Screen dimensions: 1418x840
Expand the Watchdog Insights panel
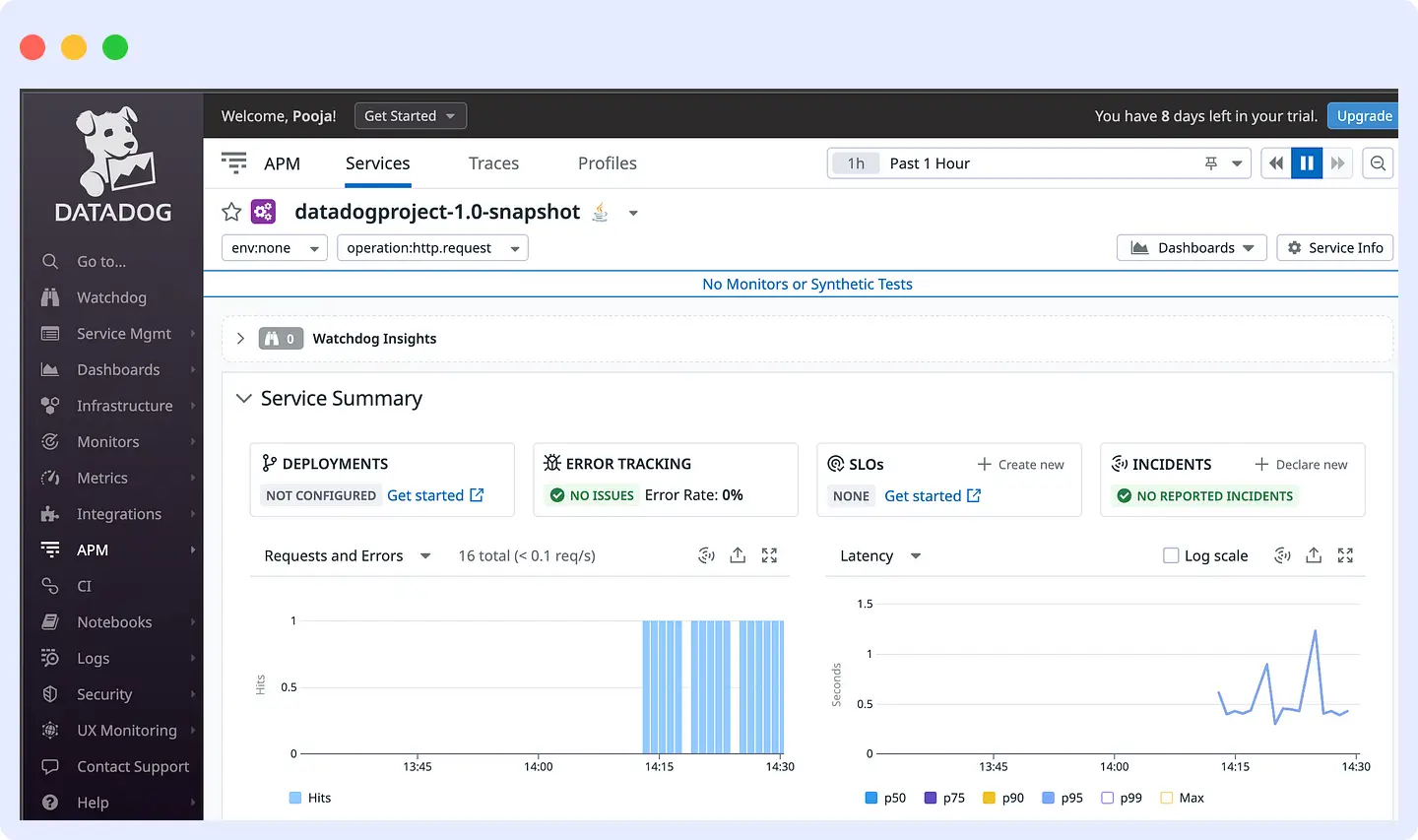click(x=240, y=338)
